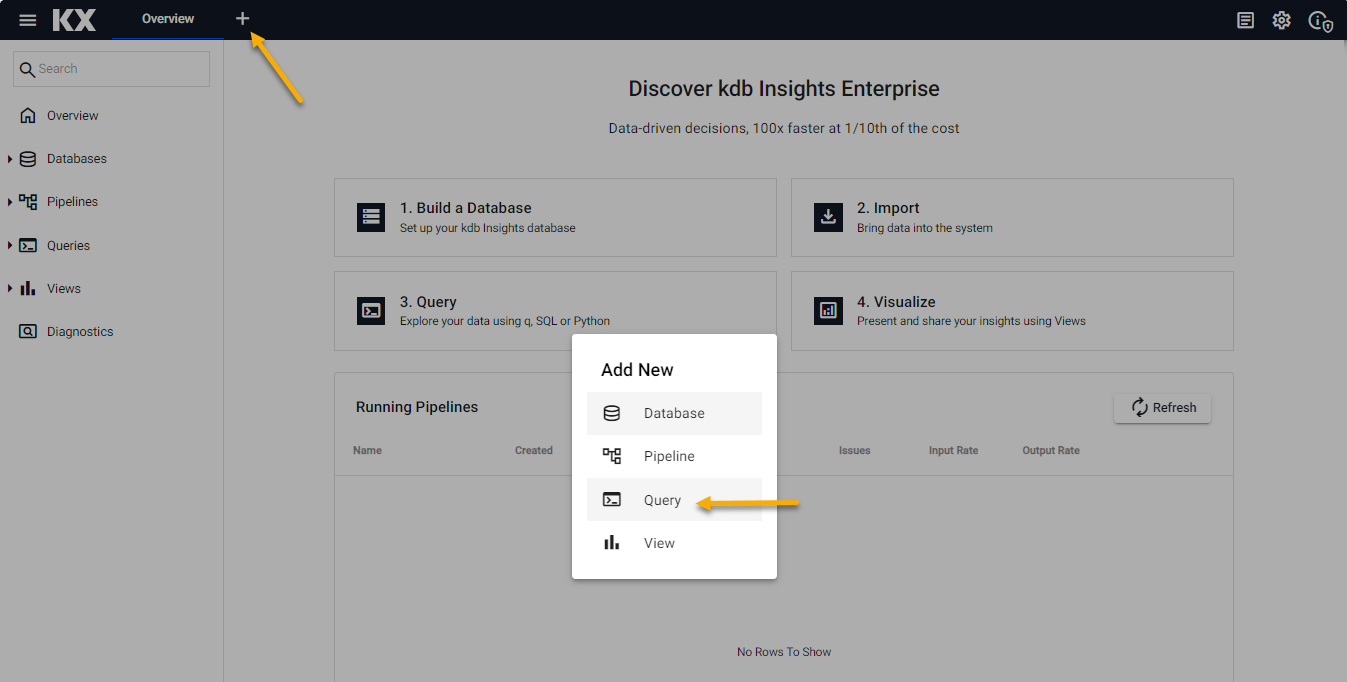
Task: Open Diagnostics in the sidebar
Action: pos(80,332)
